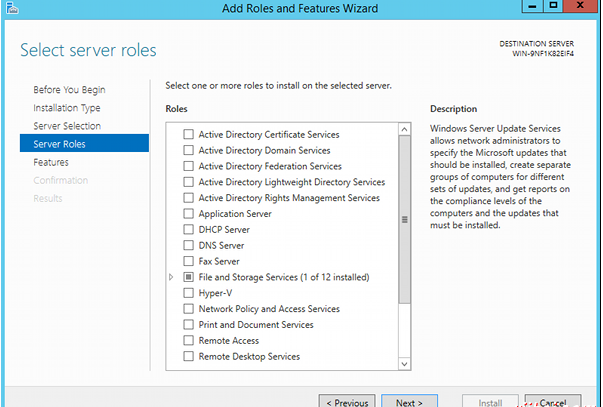Click the wizard icon in the title bar

point(12,8)
